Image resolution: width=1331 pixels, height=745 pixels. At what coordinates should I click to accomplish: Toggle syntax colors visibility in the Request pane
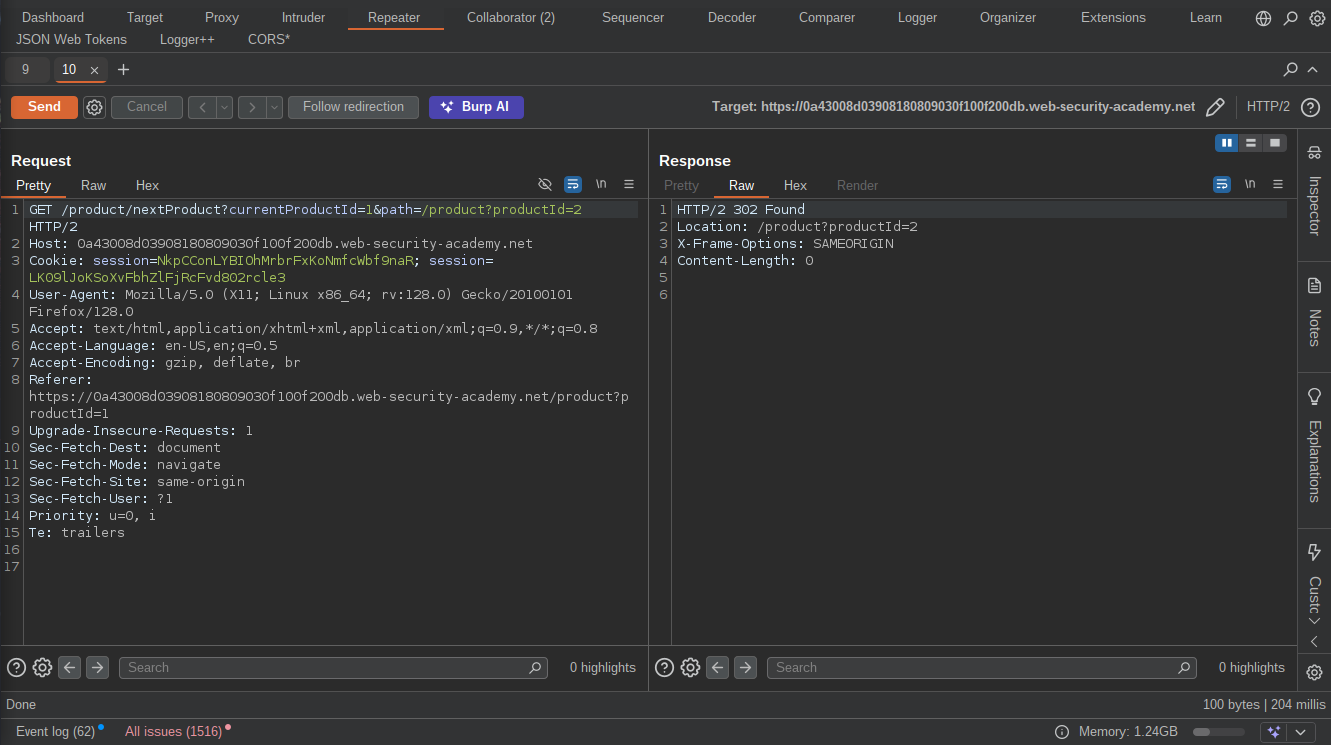pos(545,184)
